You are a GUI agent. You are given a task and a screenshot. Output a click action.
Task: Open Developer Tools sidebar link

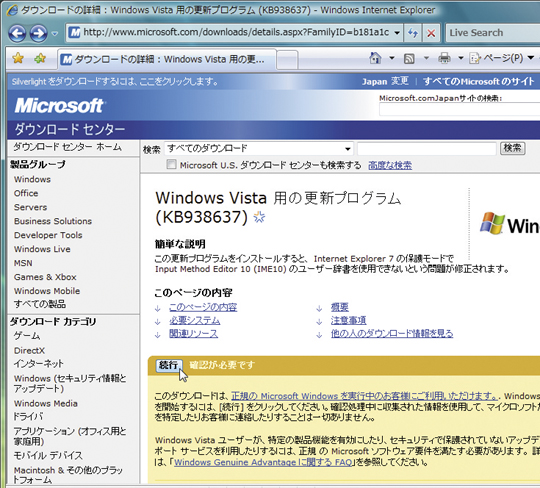coord(48,235)
